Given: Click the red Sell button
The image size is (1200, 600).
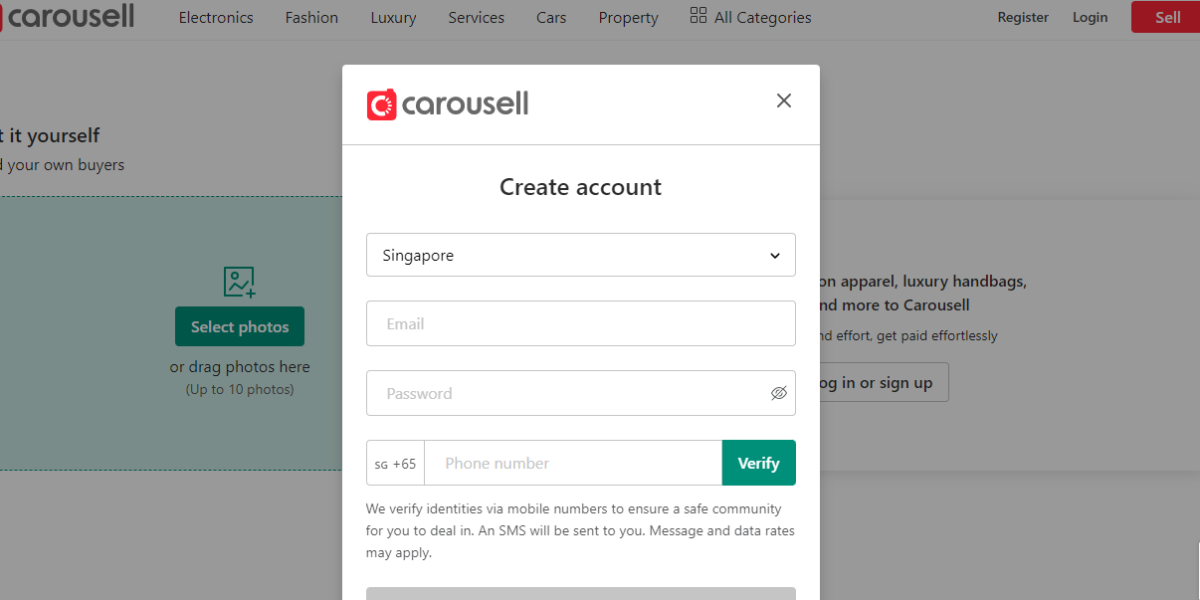Looking at the screenshot, I should click(1166, 17).
